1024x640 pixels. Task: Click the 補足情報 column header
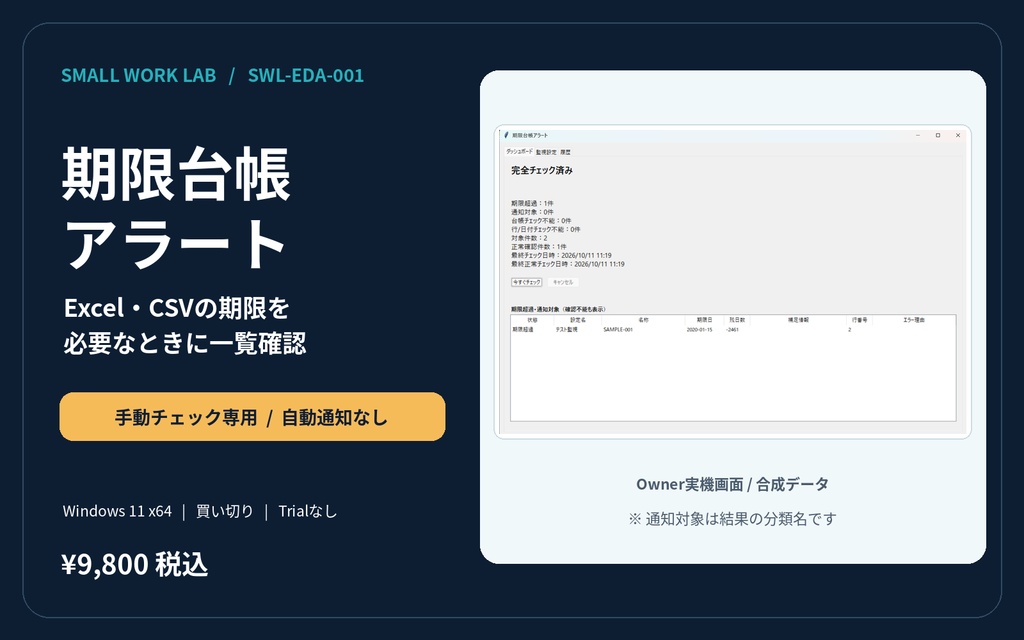[x=798, y=320]
